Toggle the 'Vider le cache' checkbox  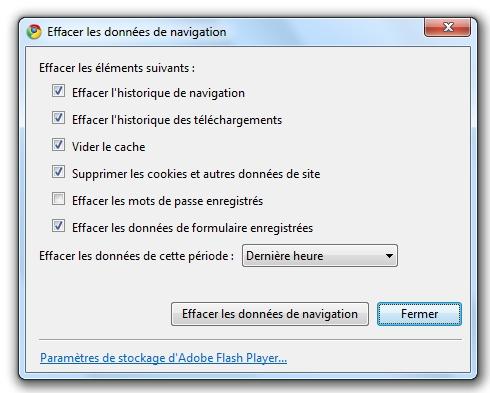pyautogui.click(x=58, y=145)
